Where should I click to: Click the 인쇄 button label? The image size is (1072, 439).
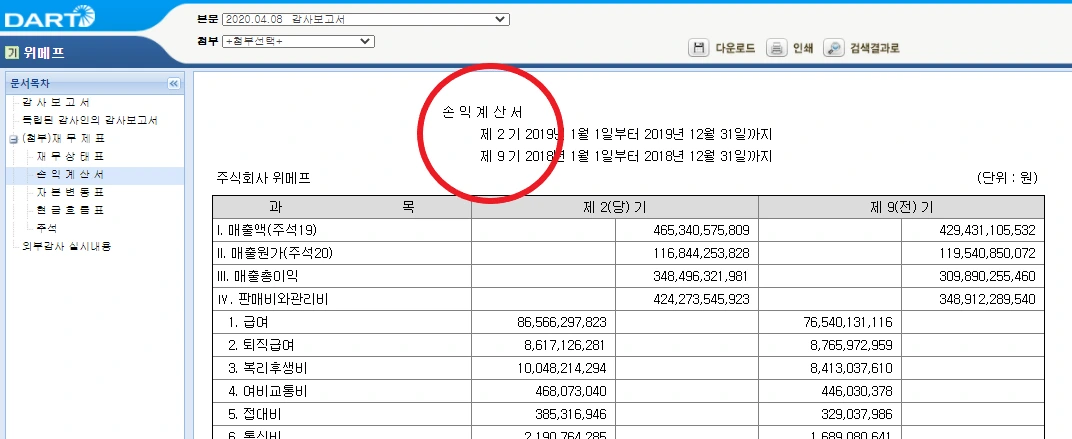pyautogui.click(x=803, y=49)
